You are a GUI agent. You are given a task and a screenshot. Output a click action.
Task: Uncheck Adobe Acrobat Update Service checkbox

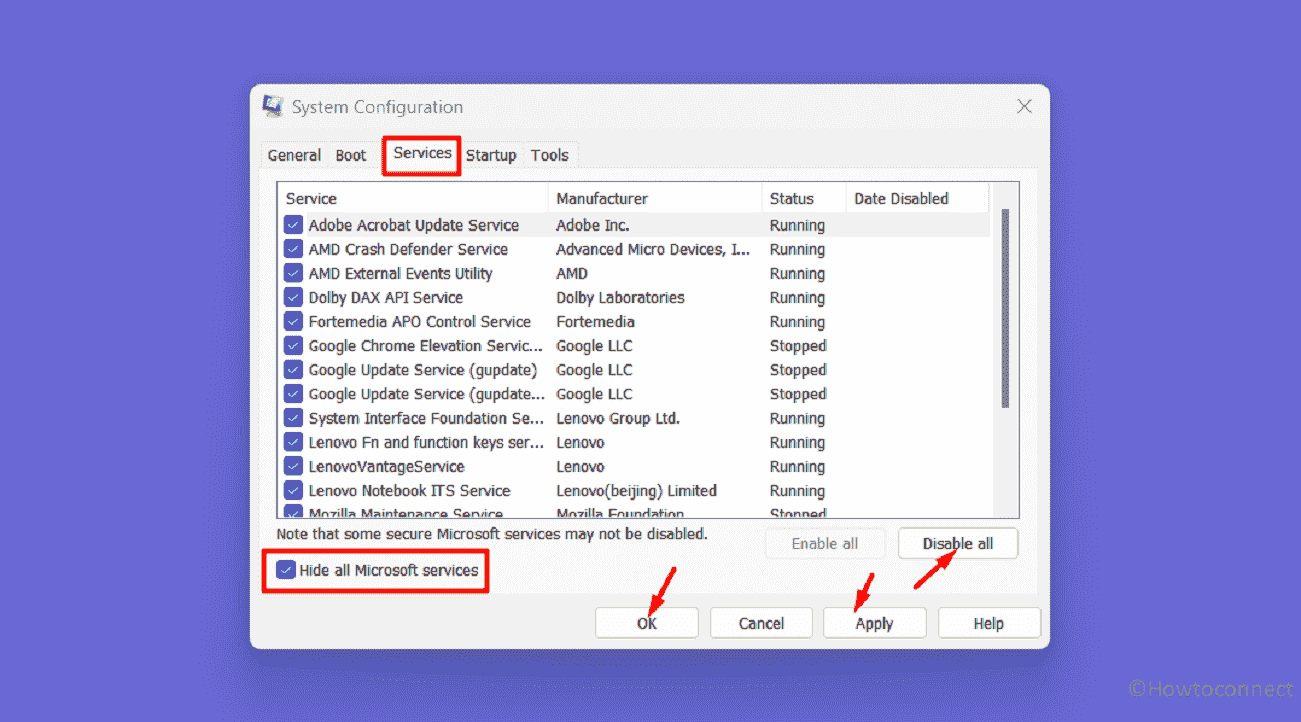(x=293, y=225)
